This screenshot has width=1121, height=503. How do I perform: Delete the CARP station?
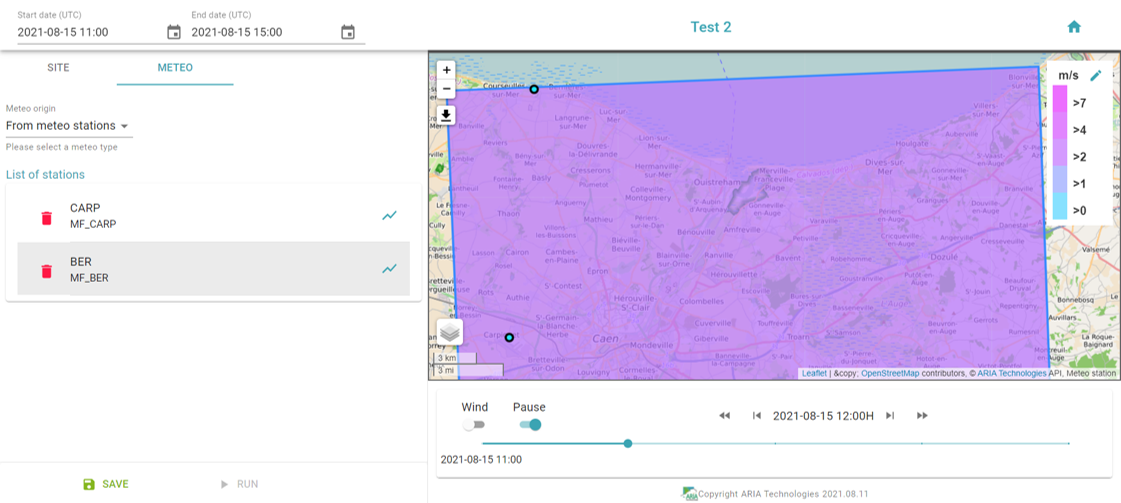pyautogui.click(x=46, y=218)
